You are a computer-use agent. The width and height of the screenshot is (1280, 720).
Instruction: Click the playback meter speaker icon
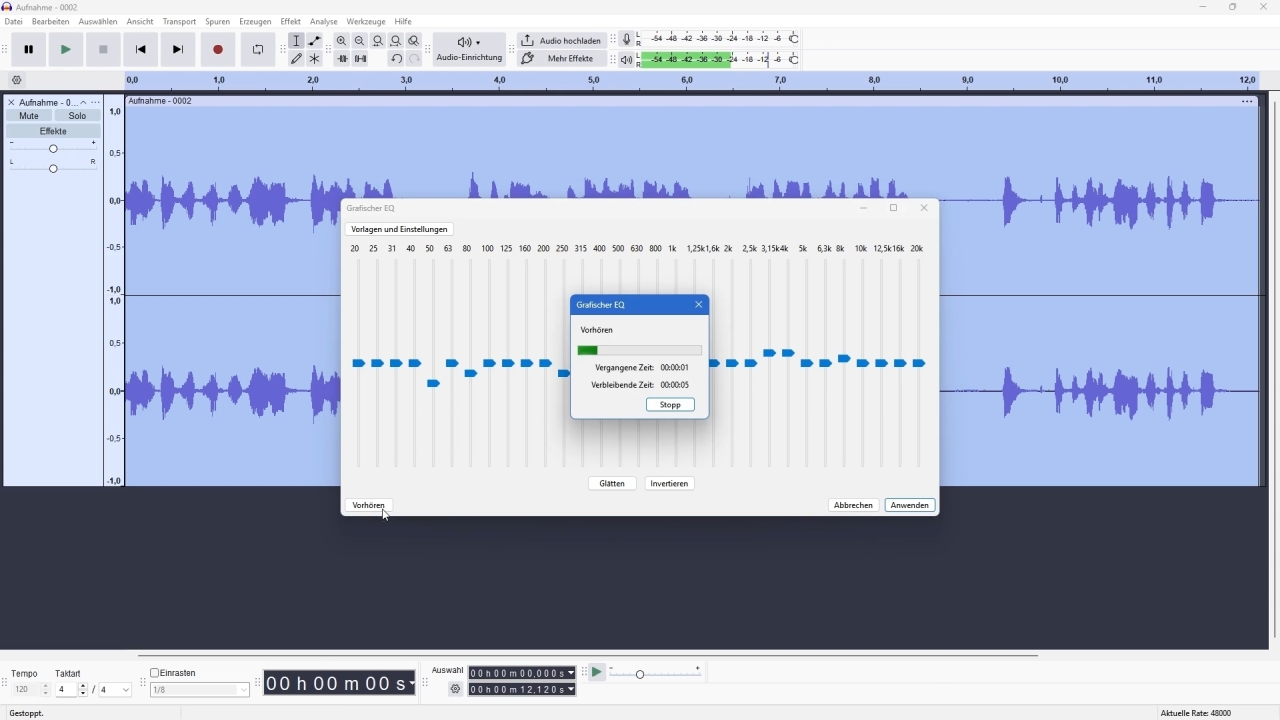[627, 60]
